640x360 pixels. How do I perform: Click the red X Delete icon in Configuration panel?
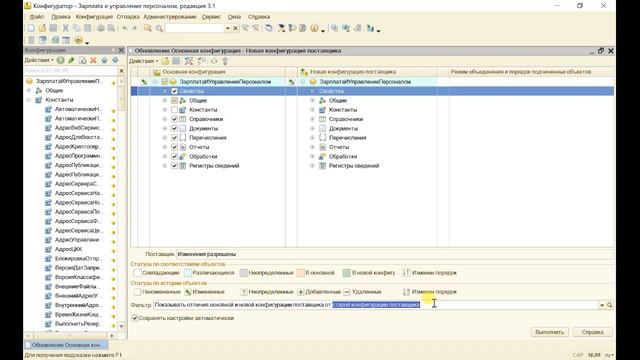93,60
